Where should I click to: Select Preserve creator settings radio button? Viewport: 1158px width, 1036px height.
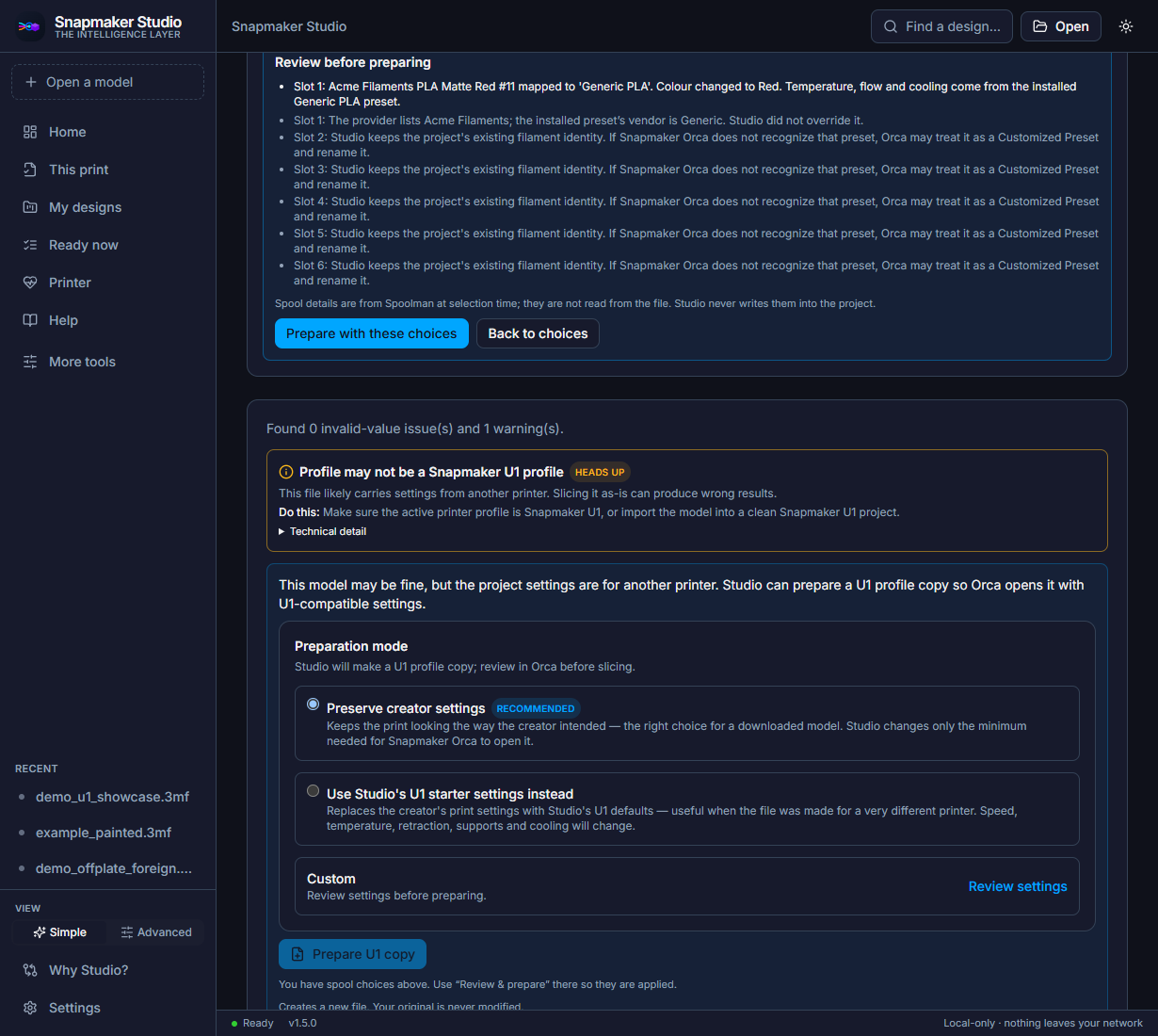[314, 704]
